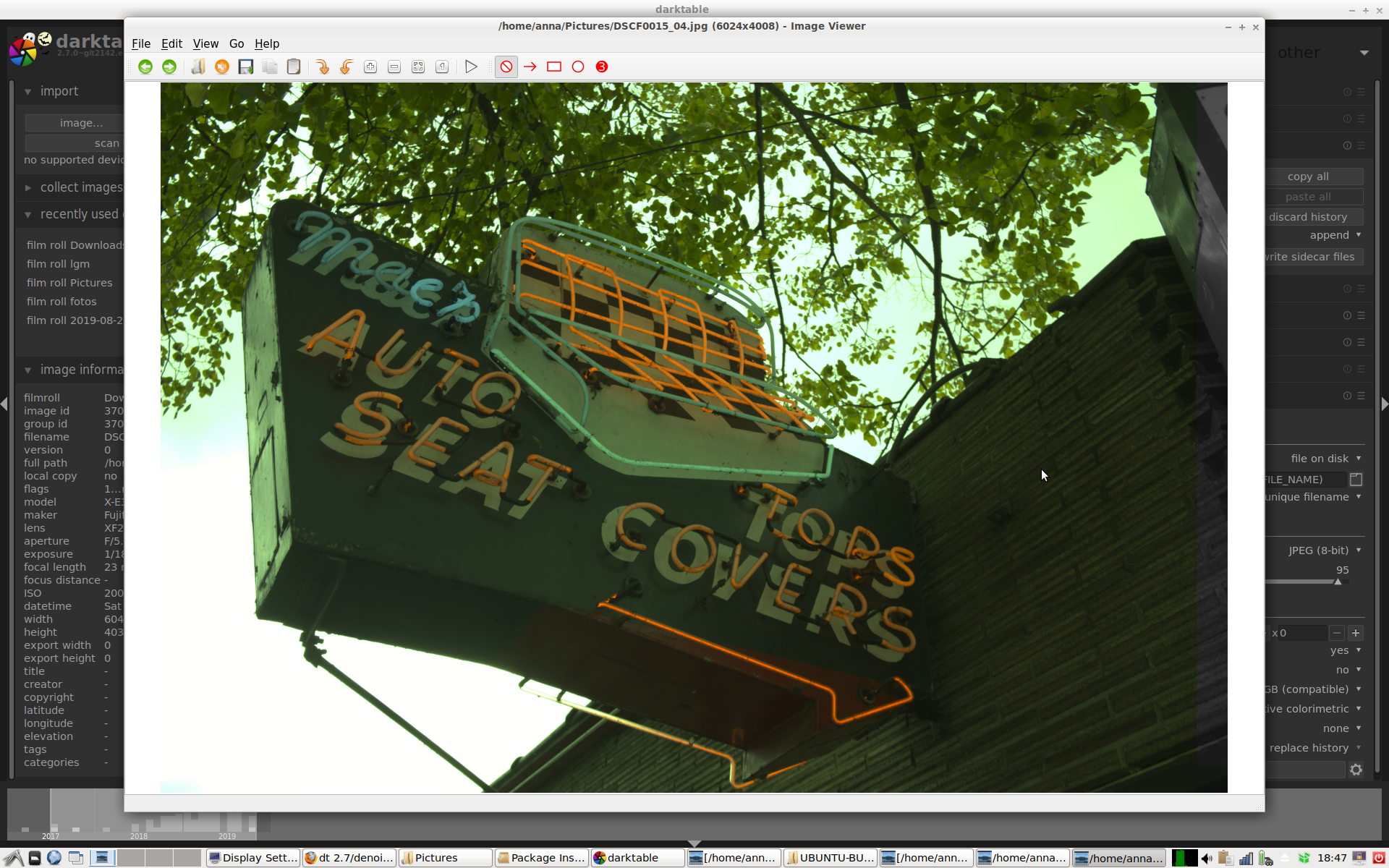Image resolution: width=1389 pixels, height=868 pixels.
Task: Rotate the image counter-clockwise
Action: coord(347,67)
